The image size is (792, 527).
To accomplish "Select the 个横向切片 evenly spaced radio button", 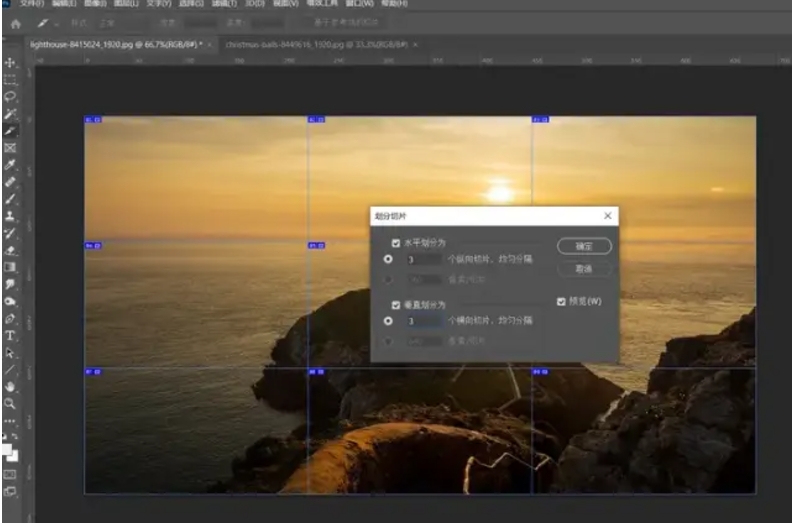I will pyautogui.click(x=388, y=321).
